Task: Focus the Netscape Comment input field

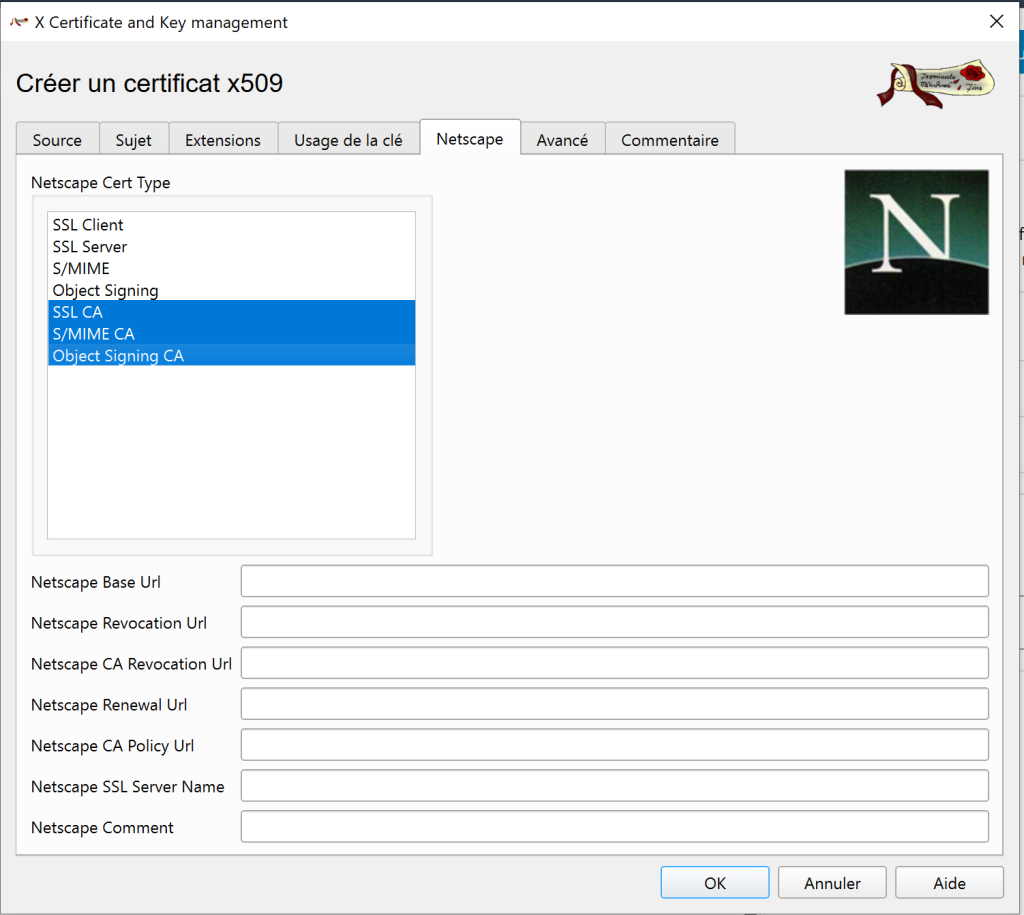Action: coord(614,828)
